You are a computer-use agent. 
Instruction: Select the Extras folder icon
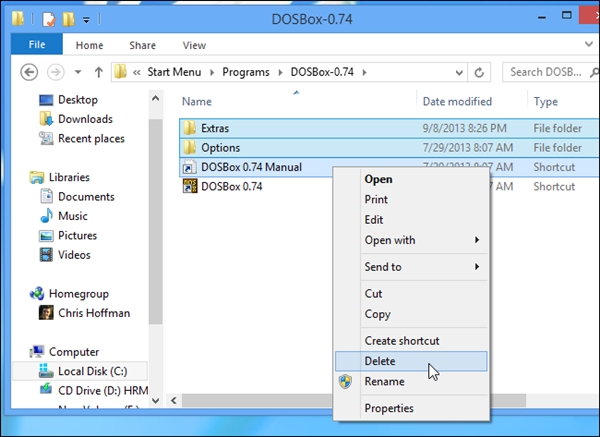coord(189,128)
